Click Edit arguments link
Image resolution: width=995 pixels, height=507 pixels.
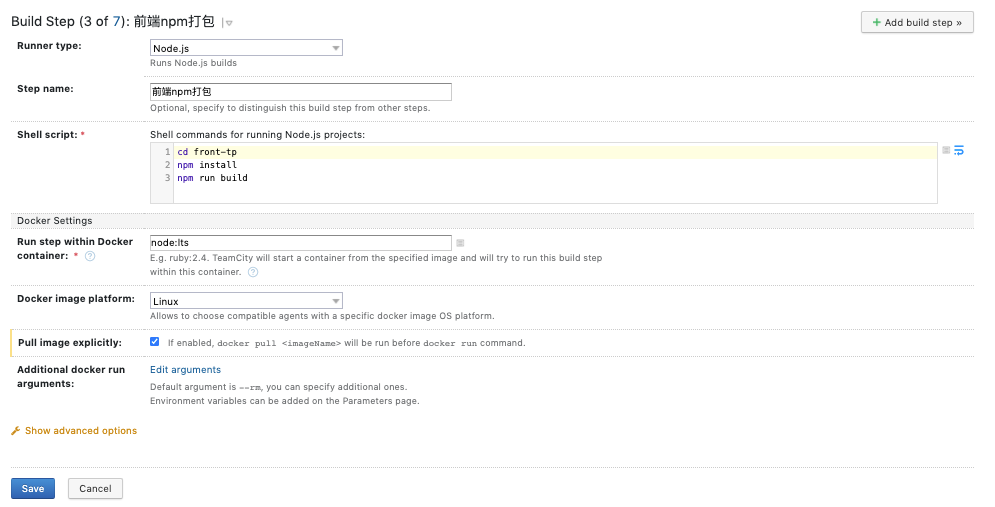(185, 370)
